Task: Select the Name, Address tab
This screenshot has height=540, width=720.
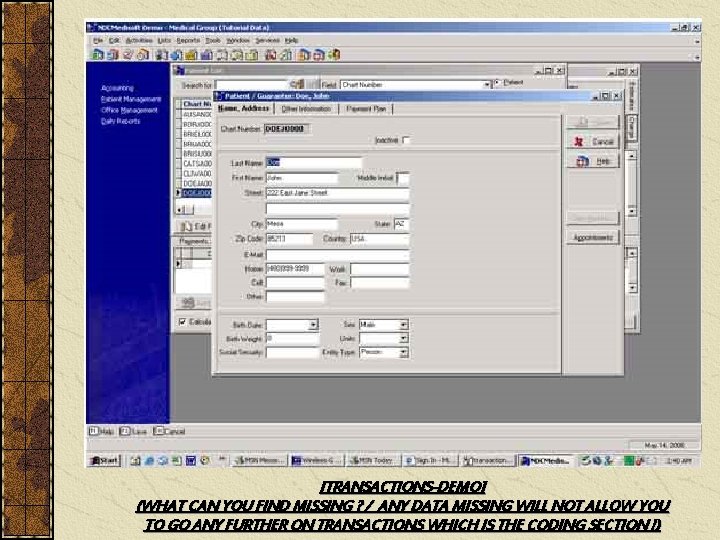Action: point(243,108)
